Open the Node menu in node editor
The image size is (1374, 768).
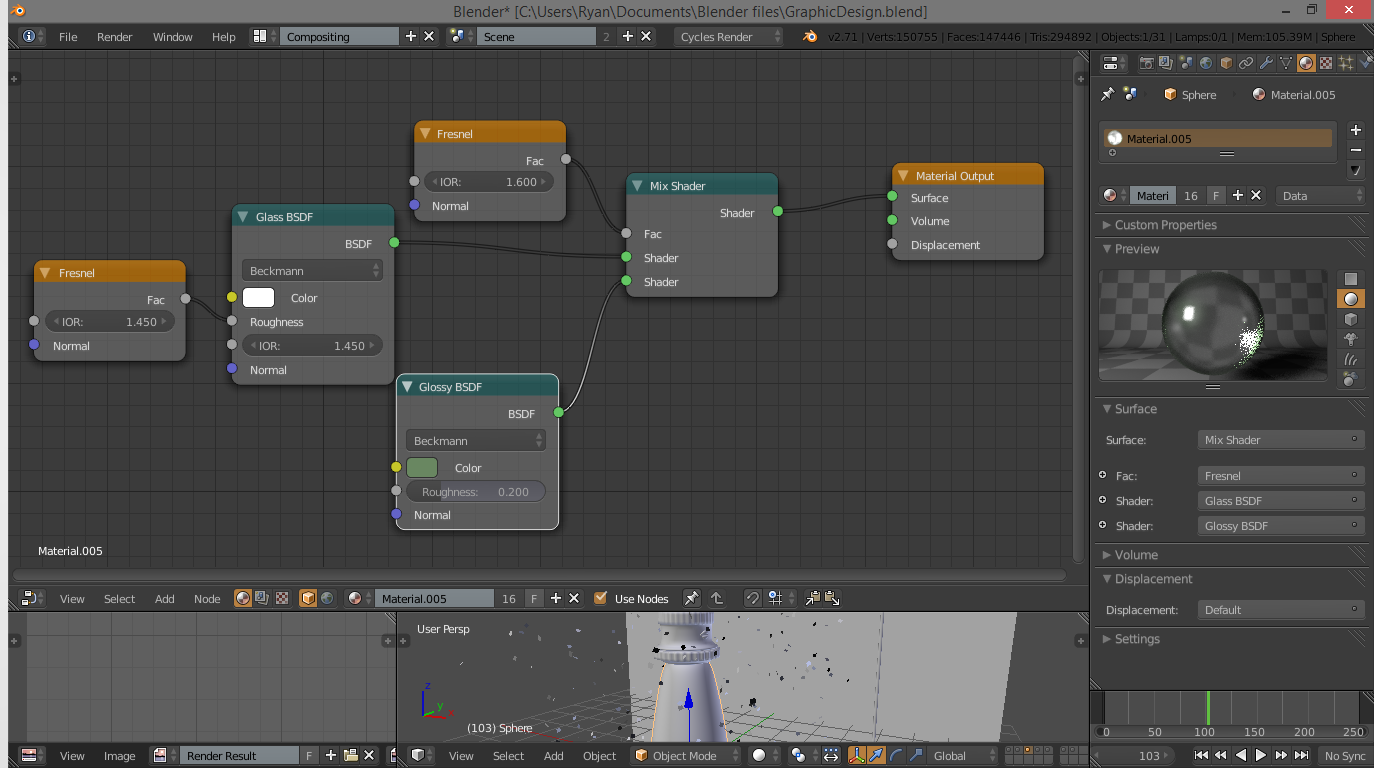tap(207, 599)
